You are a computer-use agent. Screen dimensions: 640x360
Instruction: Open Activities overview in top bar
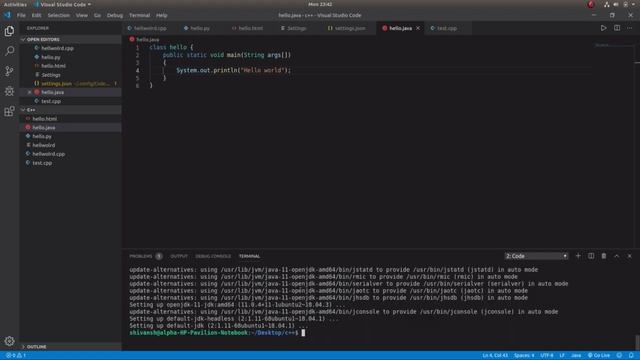coord(15,4)
